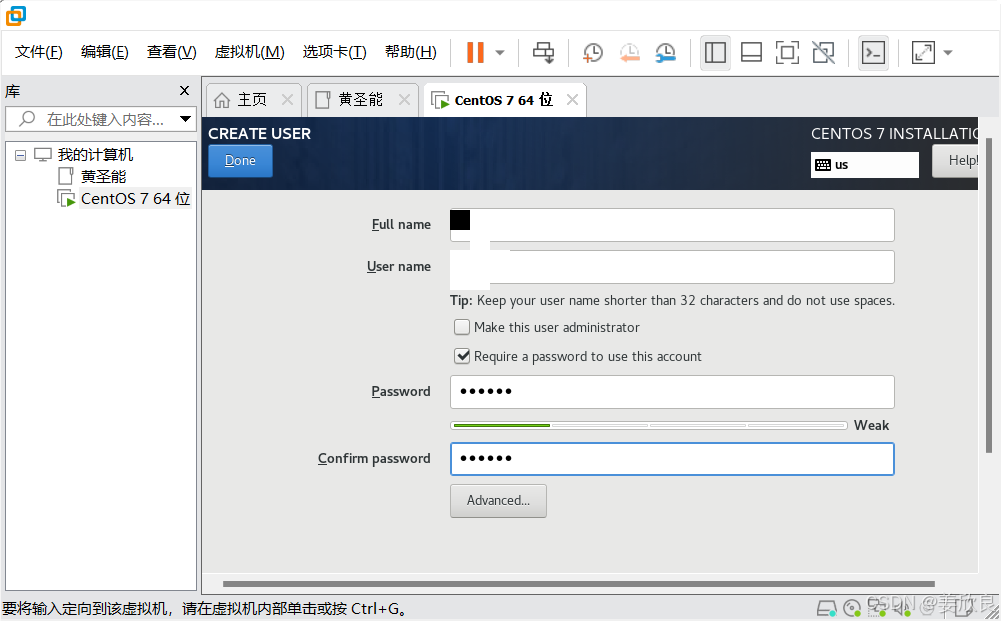Click the User name input field
Image resolution: width=1001 pixels, height=621 pixels.
click(672, 267)
